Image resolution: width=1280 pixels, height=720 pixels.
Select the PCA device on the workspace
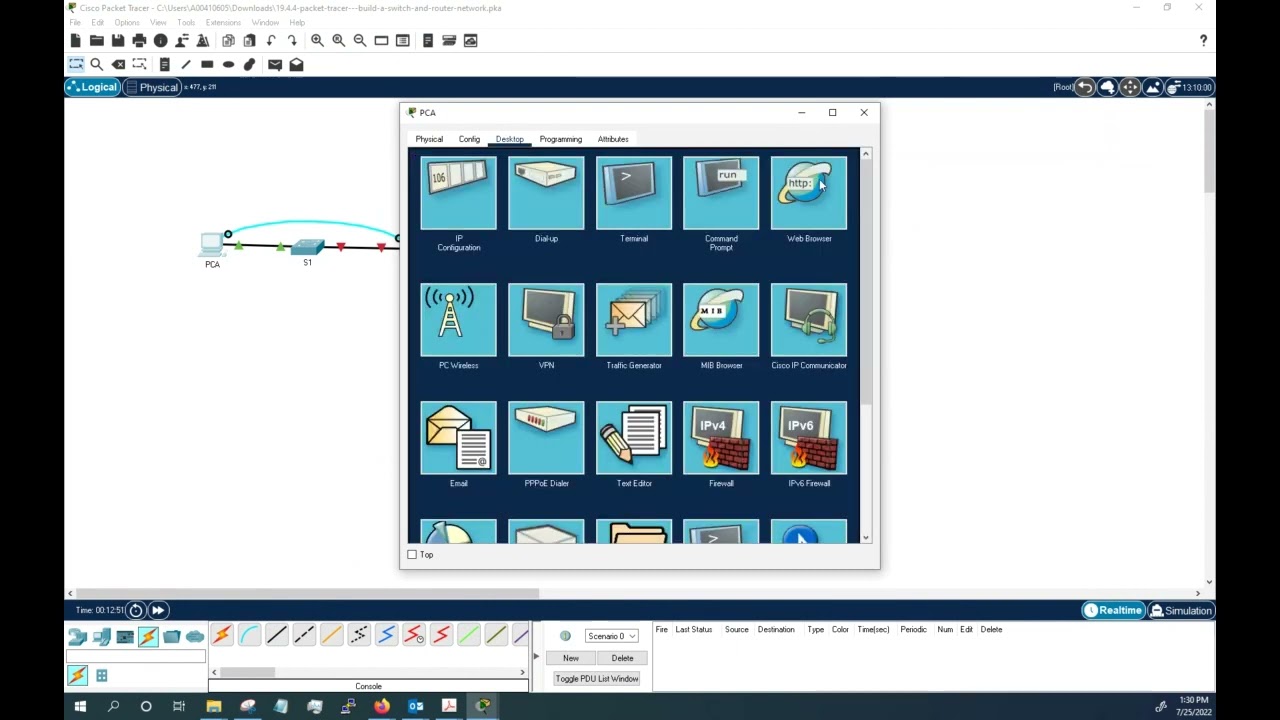tap(212, 244)
